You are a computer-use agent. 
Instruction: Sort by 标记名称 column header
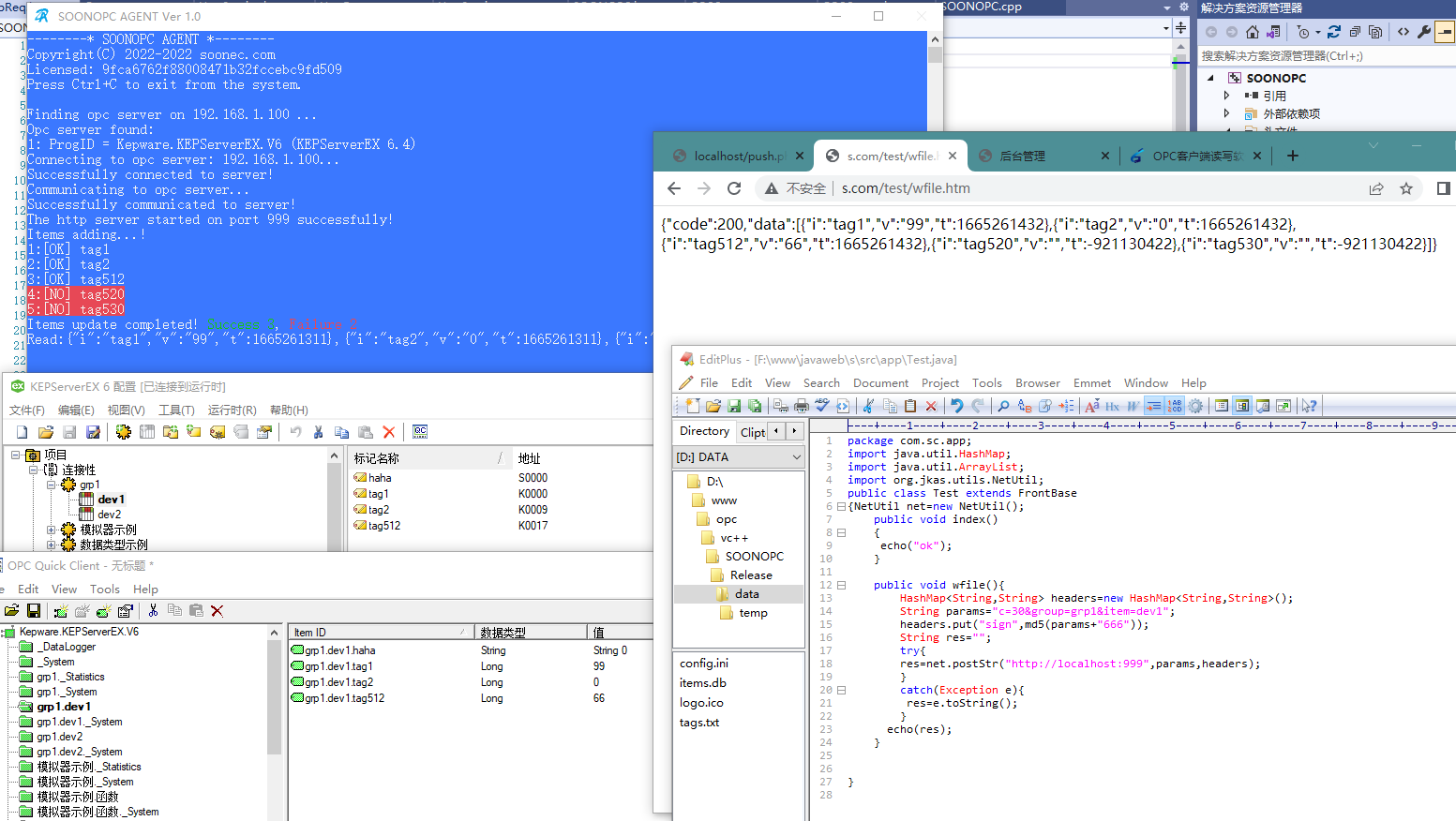click(429, 458)
